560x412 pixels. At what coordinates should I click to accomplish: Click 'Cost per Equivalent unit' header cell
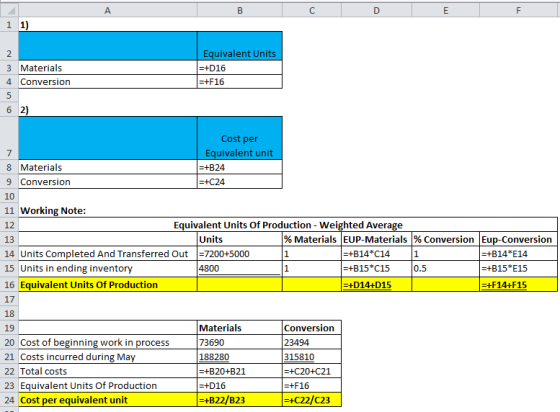pyautogui.click(x=240, y=138)
